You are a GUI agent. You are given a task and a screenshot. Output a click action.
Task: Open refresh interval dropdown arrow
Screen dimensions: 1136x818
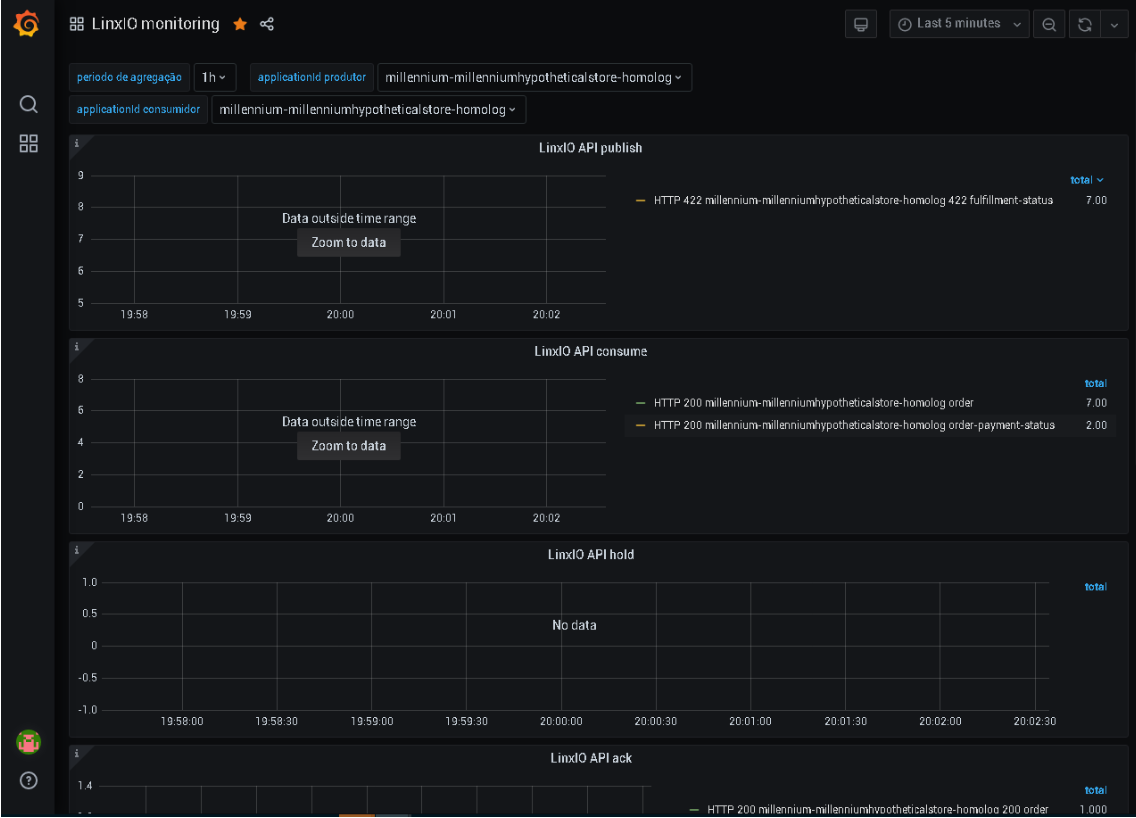[1114, 24]
